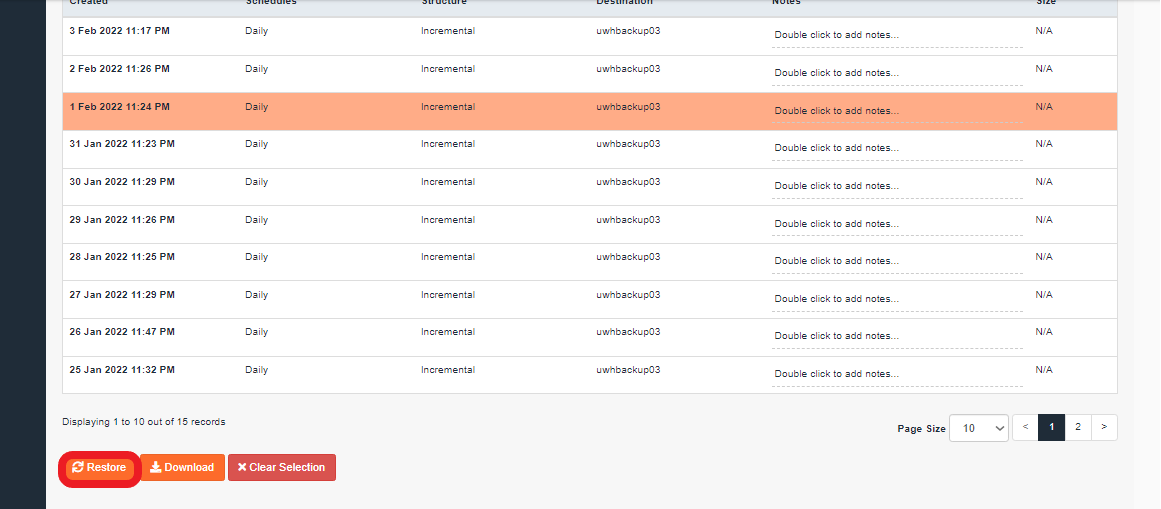Click the previous page arrow
Image resolution: width=1161 pixels, height=509 pixels.
pos(1025,428)
